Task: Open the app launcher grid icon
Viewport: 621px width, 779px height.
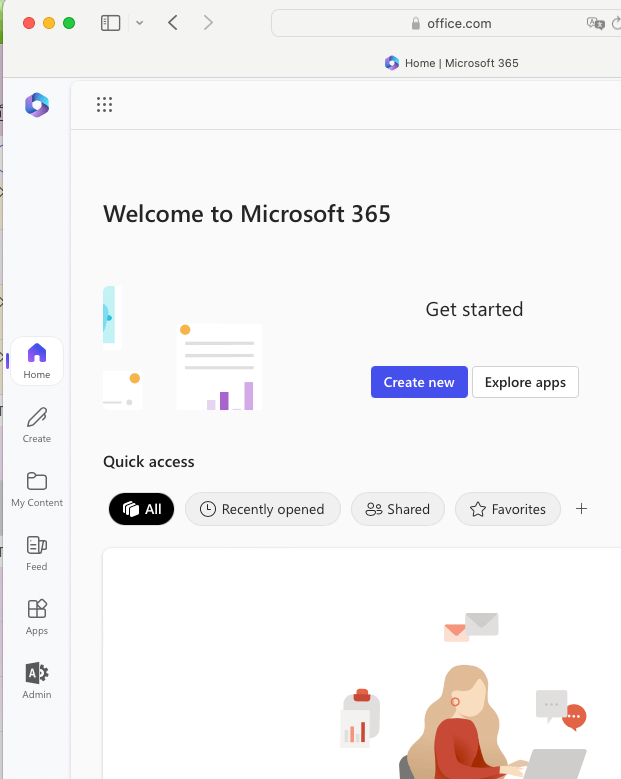Action: tap(104, 104)
